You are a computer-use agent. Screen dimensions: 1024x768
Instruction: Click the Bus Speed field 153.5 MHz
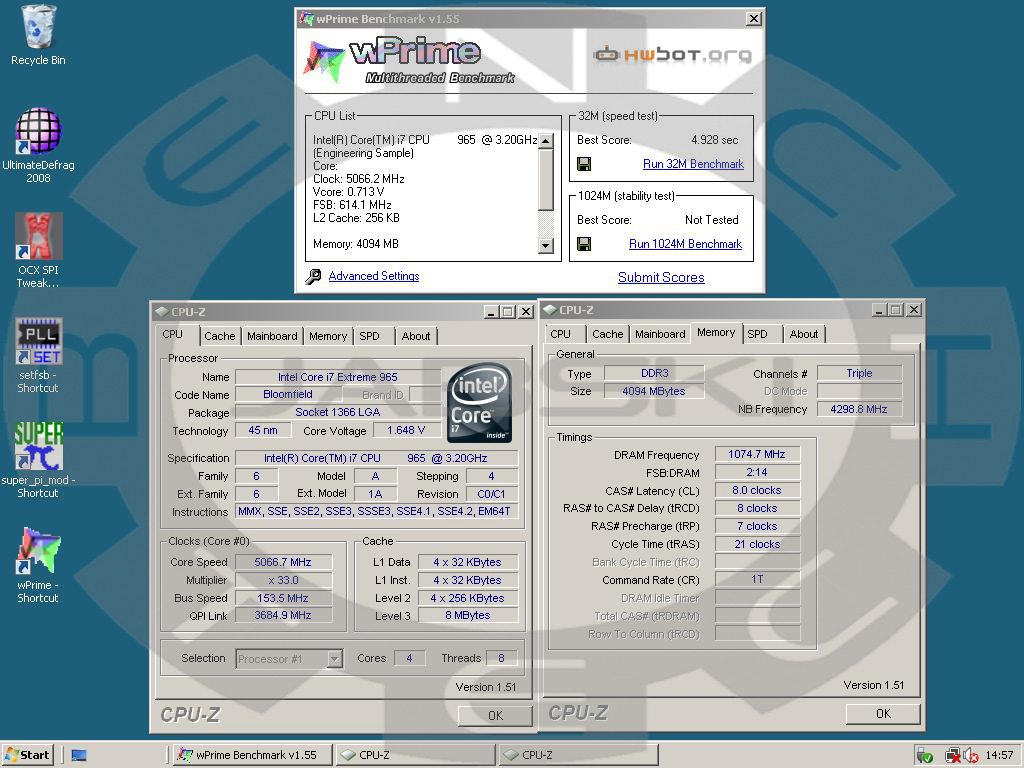(283, 598)
